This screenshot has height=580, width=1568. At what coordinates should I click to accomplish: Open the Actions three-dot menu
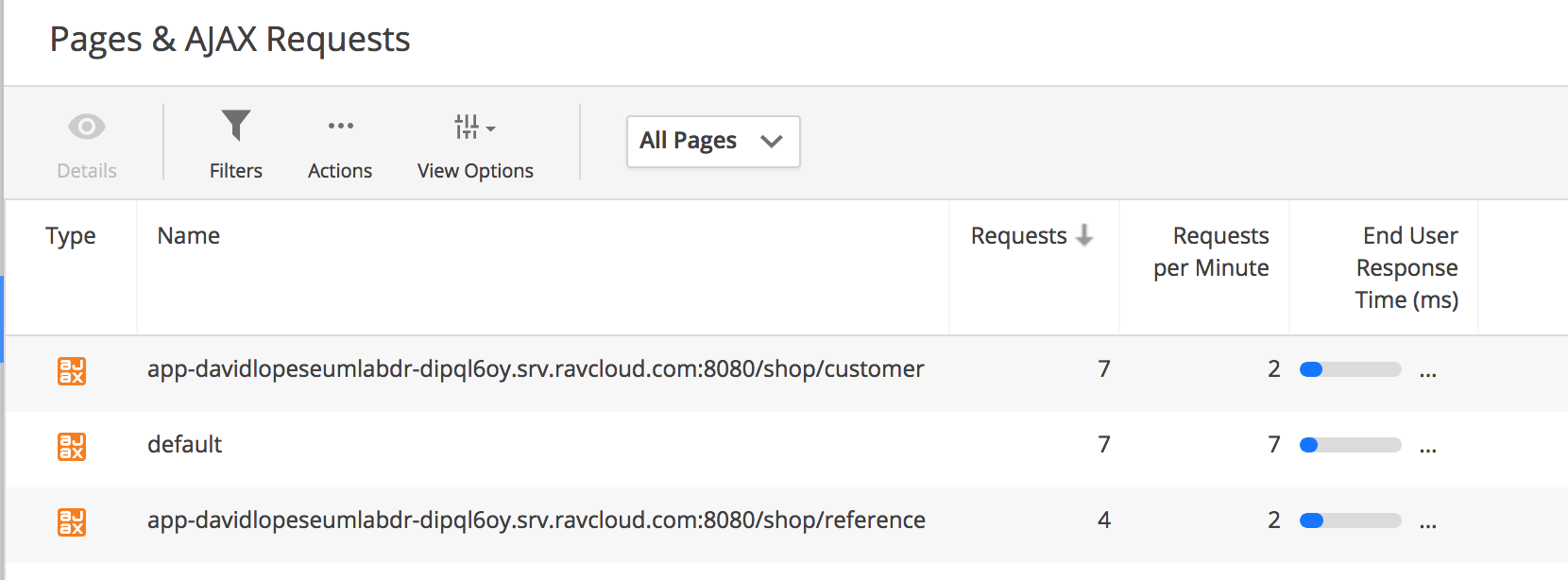pos(340,126)
